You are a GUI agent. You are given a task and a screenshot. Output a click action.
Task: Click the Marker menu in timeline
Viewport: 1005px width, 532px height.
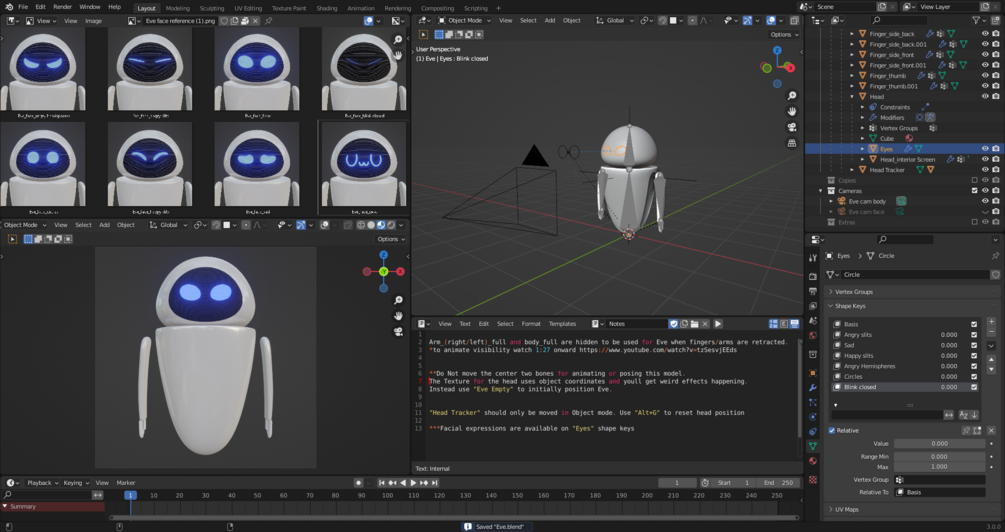click(x=126, y=483)
